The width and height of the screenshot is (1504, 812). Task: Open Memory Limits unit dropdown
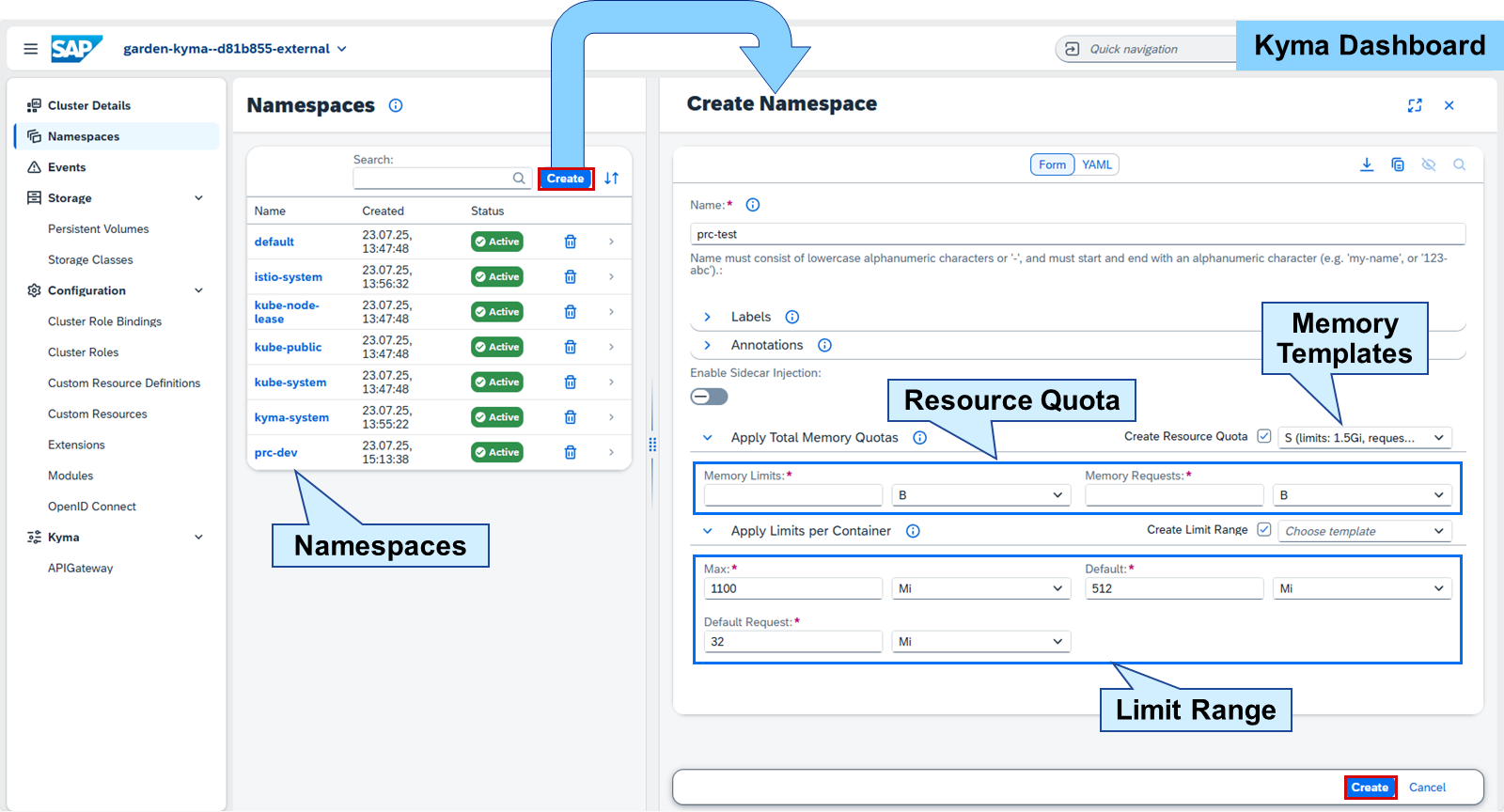coord(981,495)
